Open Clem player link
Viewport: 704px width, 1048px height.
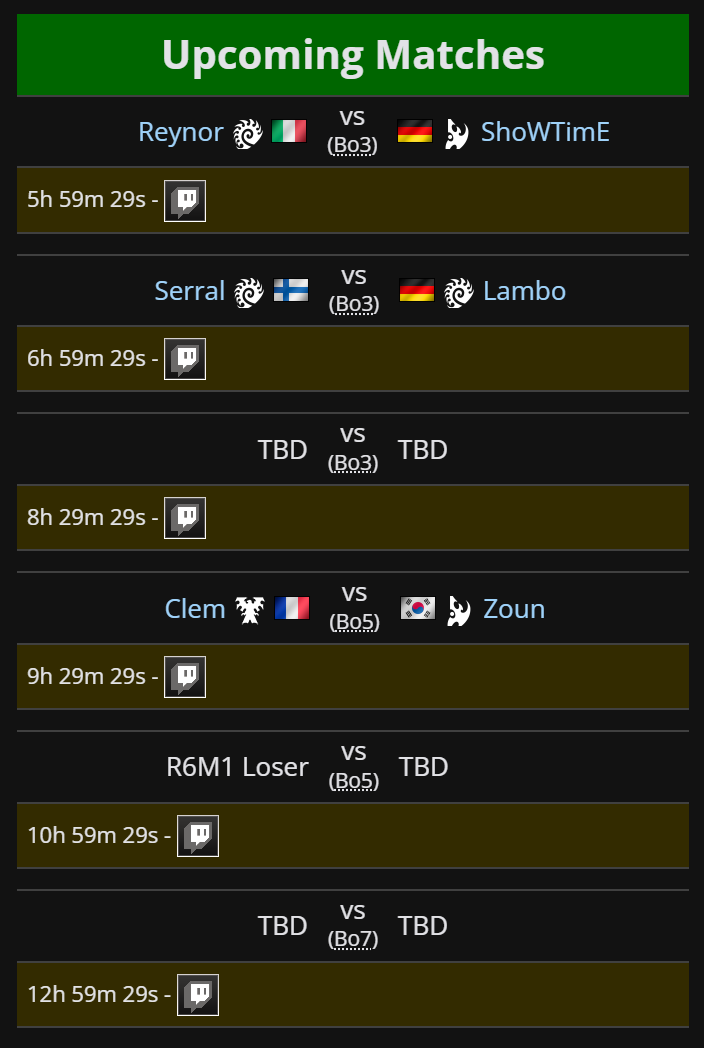tap(195, 610)
